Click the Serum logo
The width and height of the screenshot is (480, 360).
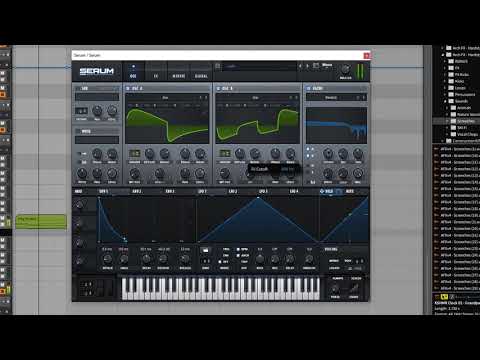pyautogui.click(x=97, y=71)
